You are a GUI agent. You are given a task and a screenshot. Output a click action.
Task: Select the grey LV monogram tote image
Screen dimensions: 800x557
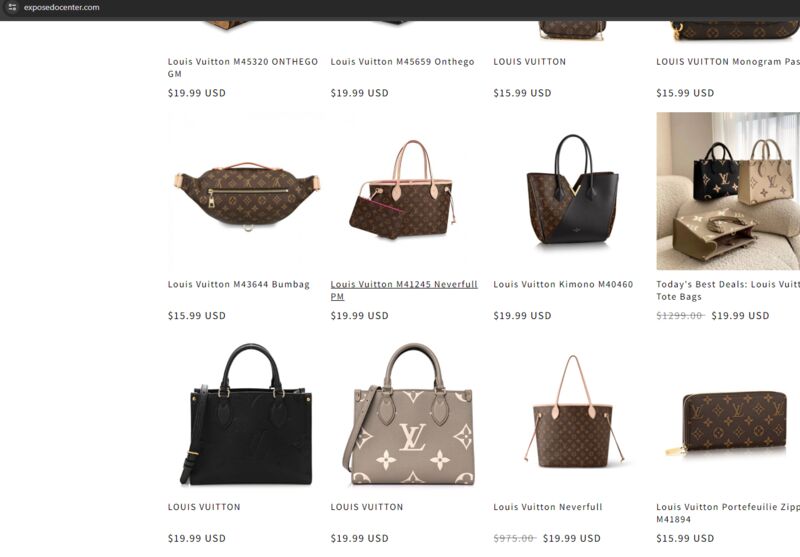409,414
